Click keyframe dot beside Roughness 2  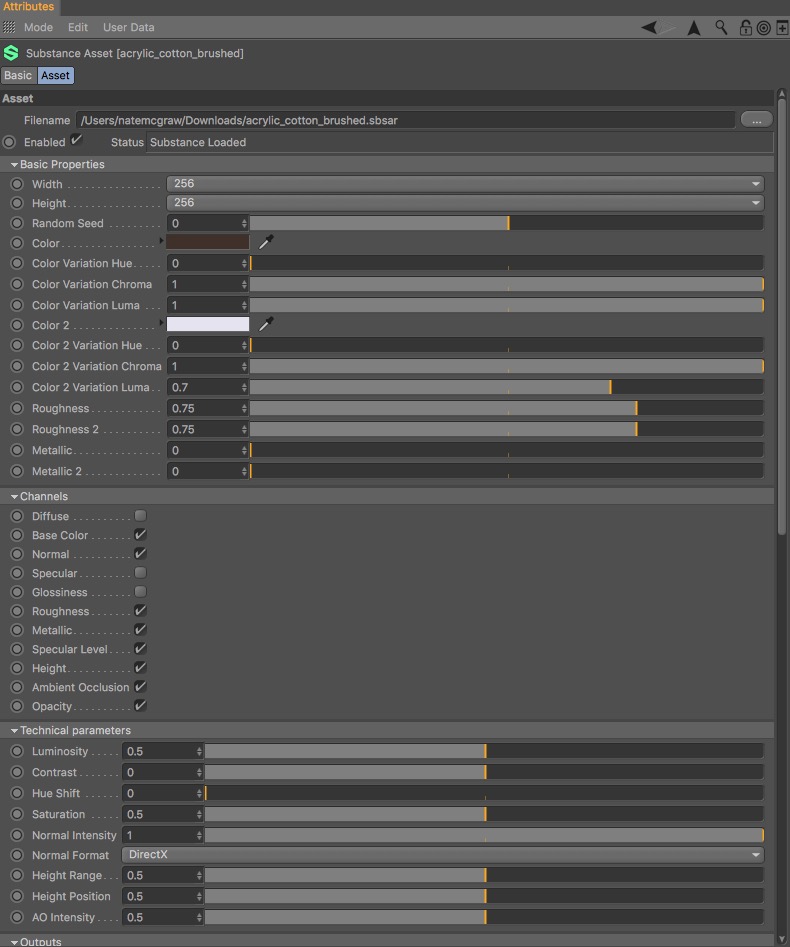[x=17, y=429]
